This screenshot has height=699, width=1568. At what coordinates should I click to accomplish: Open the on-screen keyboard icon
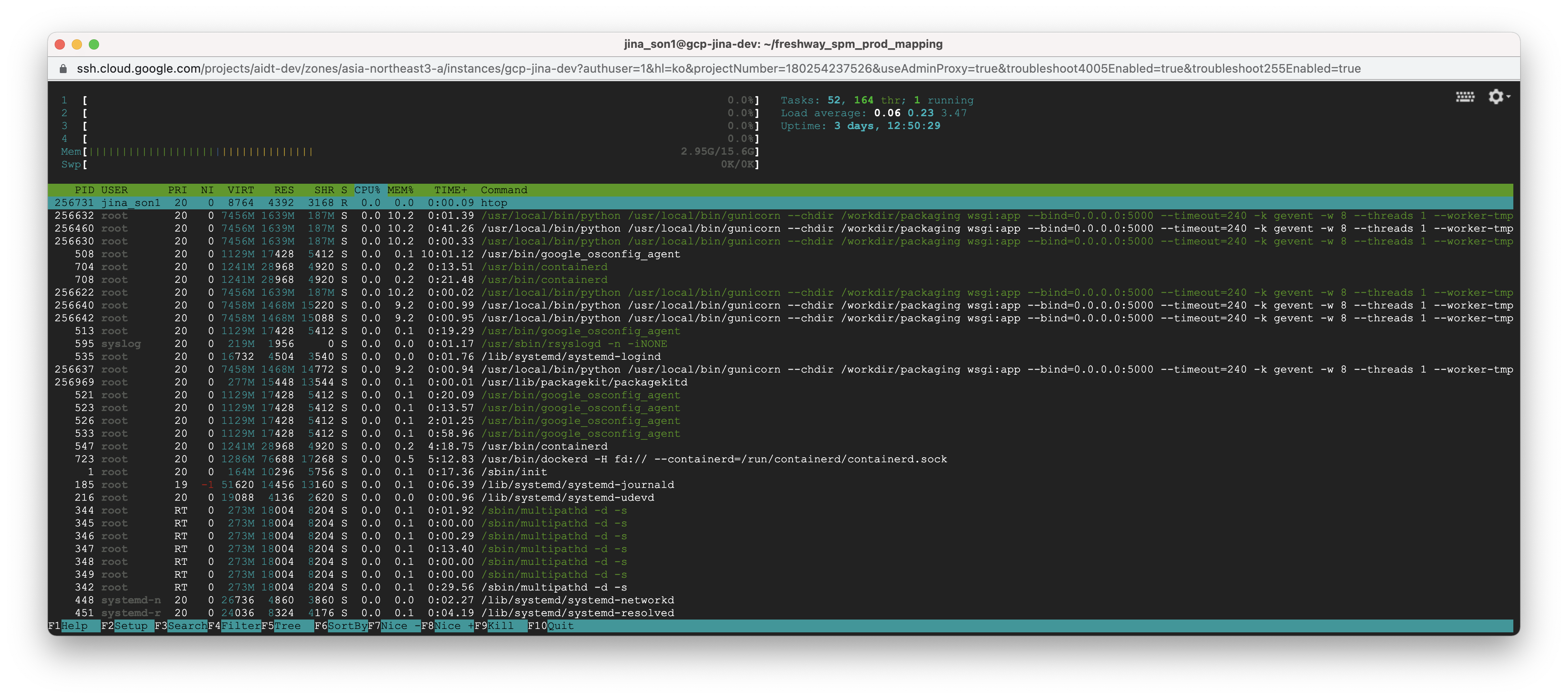tap(1465, 97)
